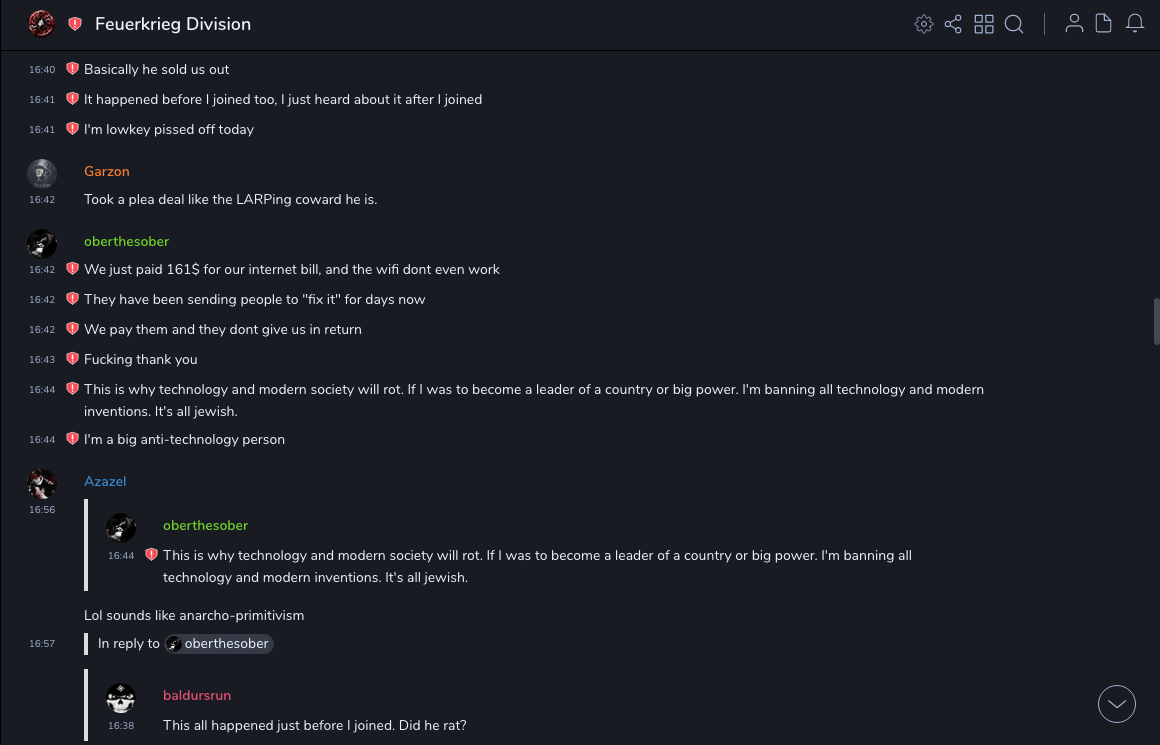Jump to latest with the down-chevron button

1117,704
